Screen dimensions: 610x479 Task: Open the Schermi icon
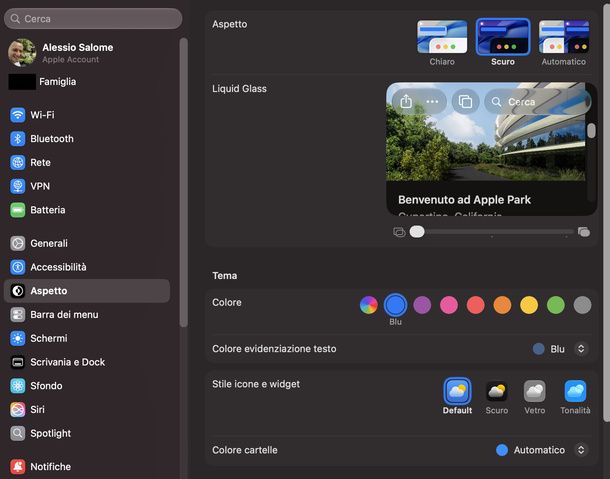[x=18, y=339]
